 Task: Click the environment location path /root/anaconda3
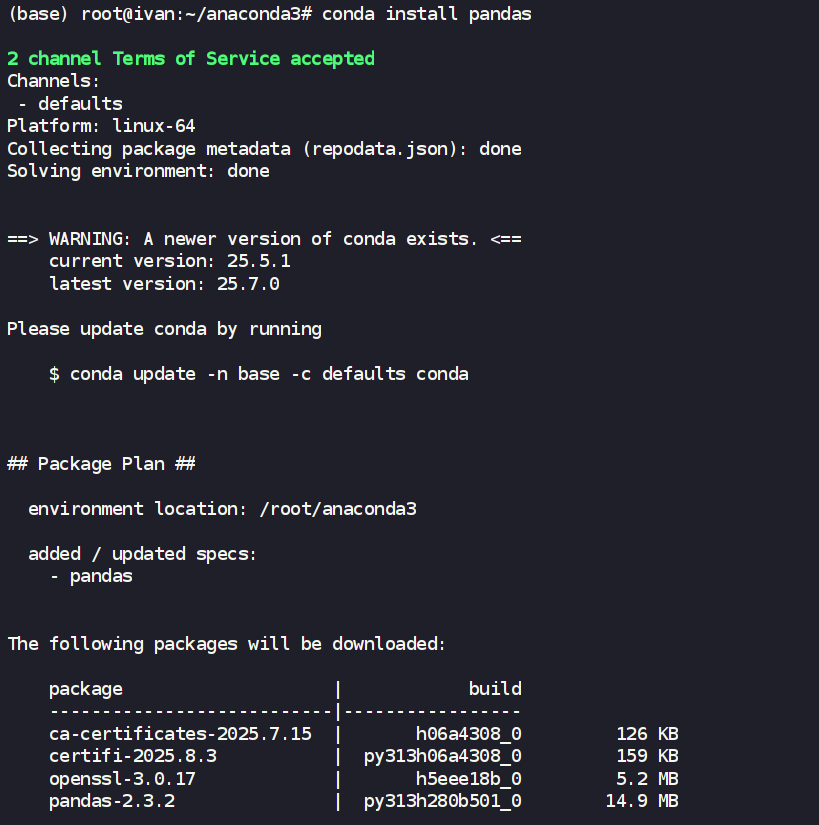click(x=338, y=509)
